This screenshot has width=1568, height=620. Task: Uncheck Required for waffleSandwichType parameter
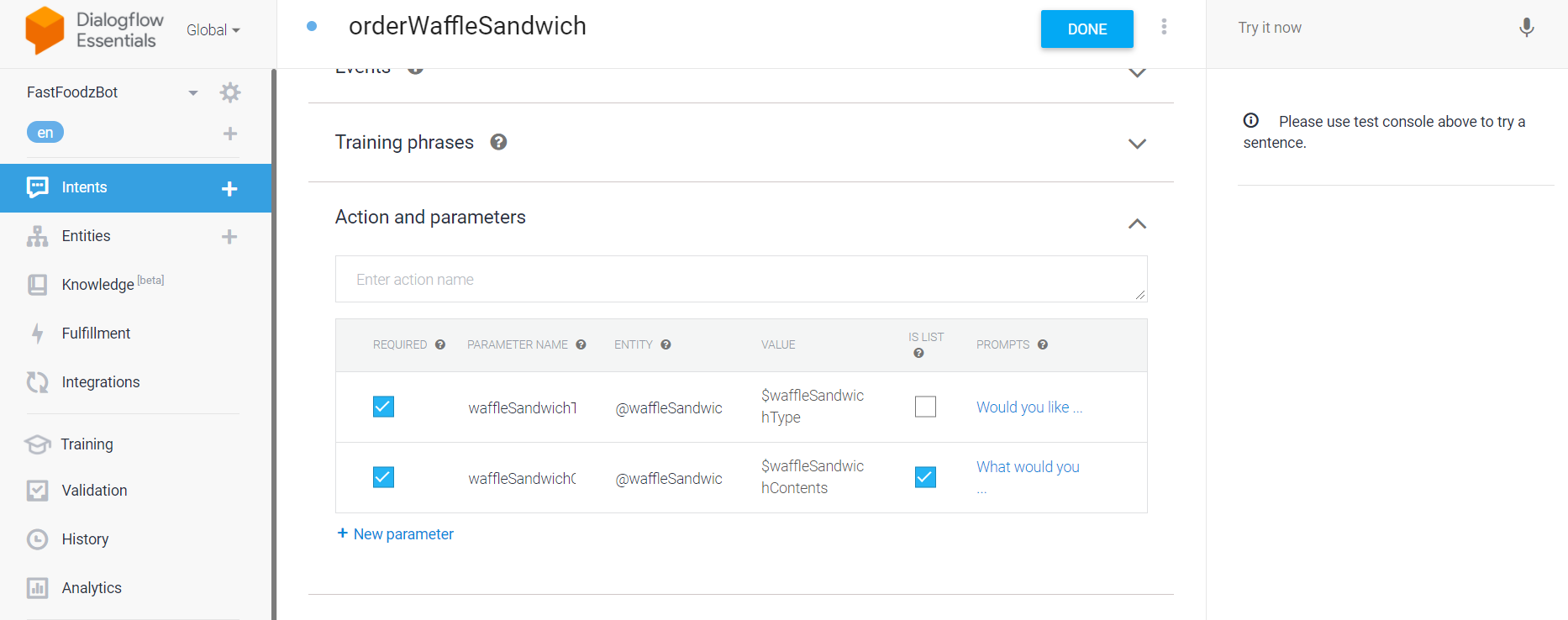383,407
